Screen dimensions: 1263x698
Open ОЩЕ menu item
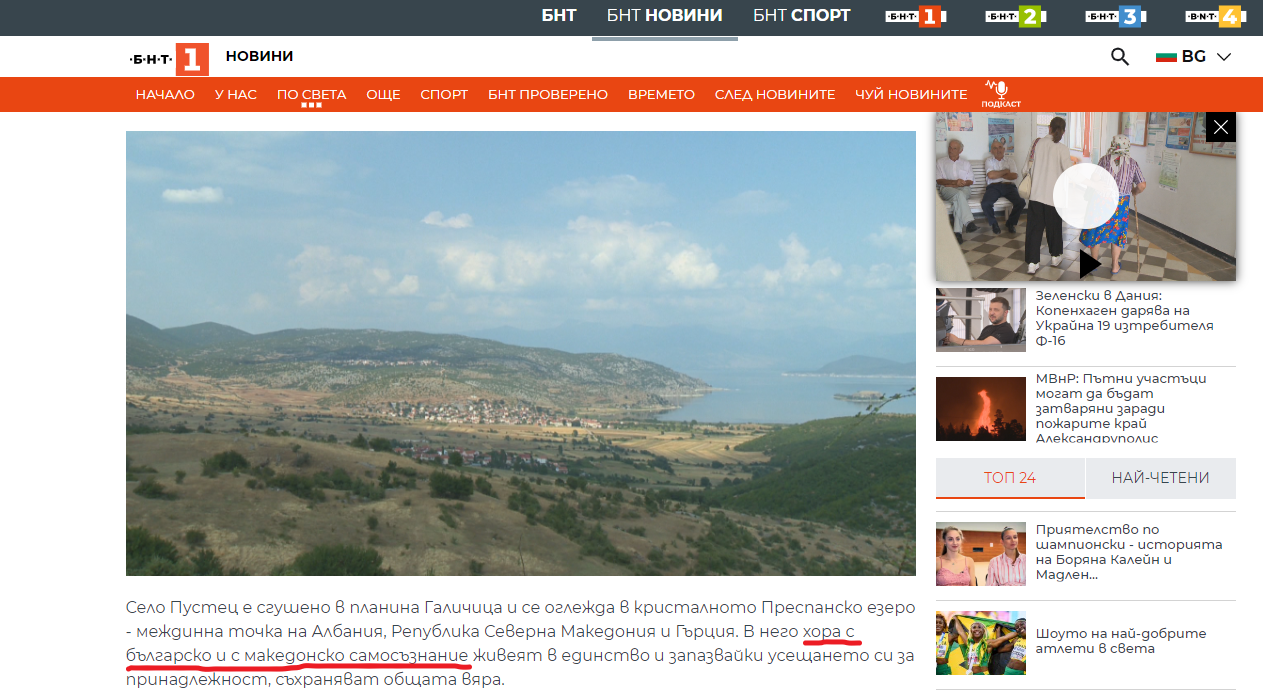click(383, 94)
